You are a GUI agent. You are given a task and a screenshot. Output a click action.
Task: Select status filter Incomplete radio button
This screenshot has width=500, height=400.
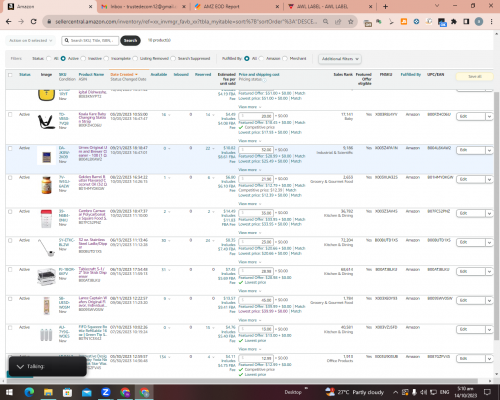point(106,58)
